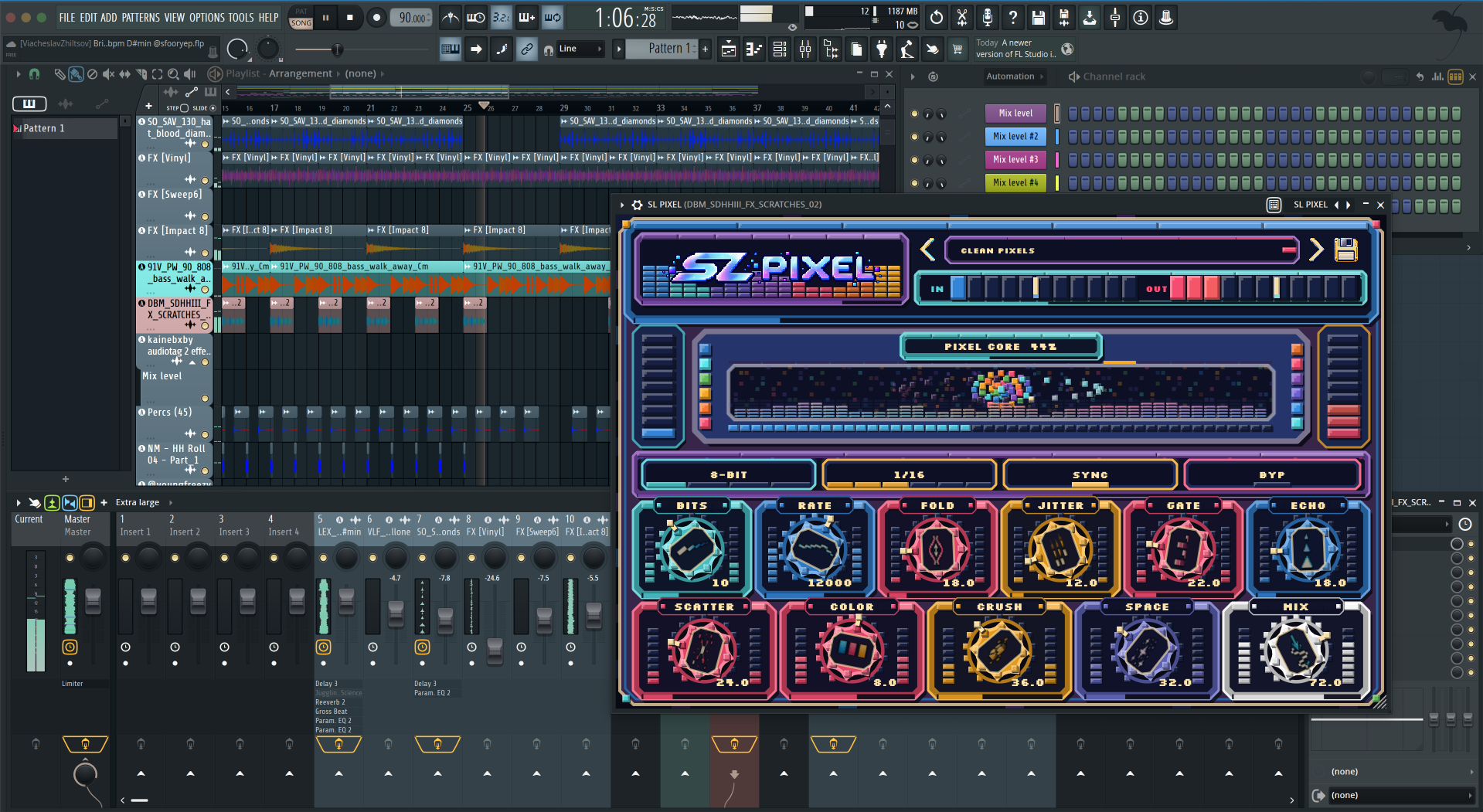Open the PATTERNS menu
This screenshot has width=1483, height=812.
141,17
